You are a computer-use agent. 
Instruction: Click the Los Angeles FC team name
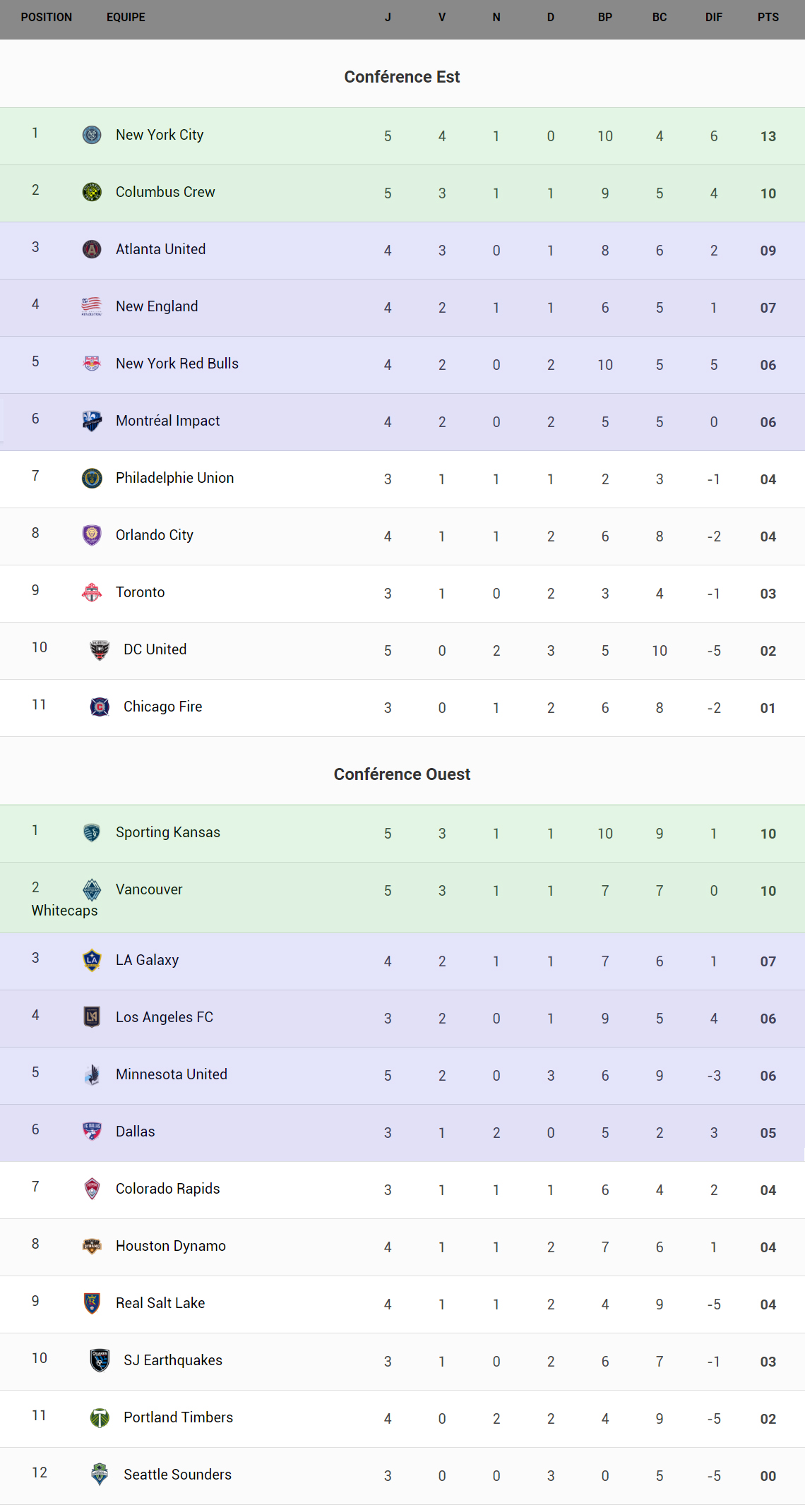(165, 1017)
